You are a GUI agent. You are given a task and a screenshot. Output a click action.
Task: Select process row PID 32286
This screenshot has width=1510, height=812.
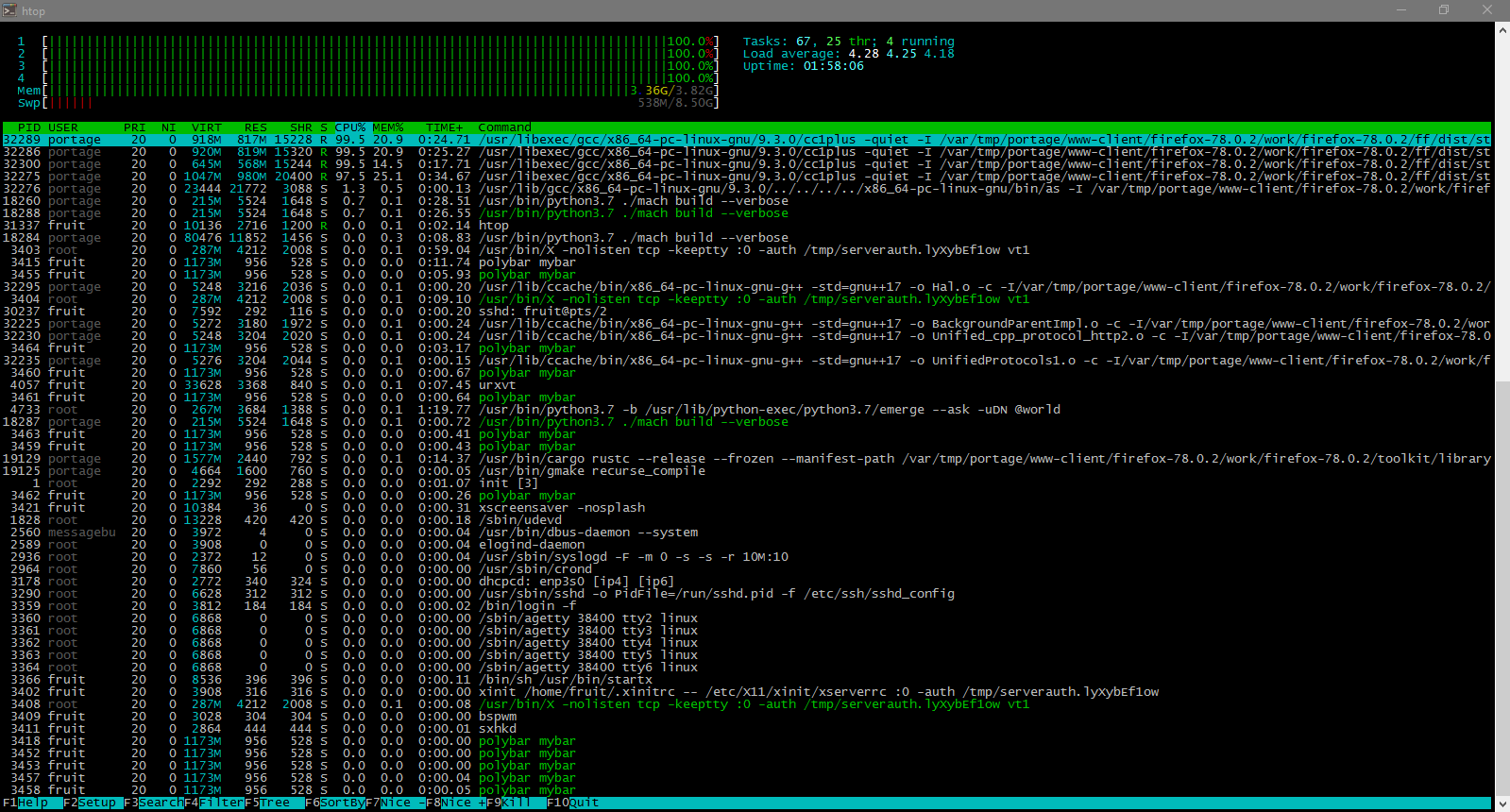tap(747, 152)
